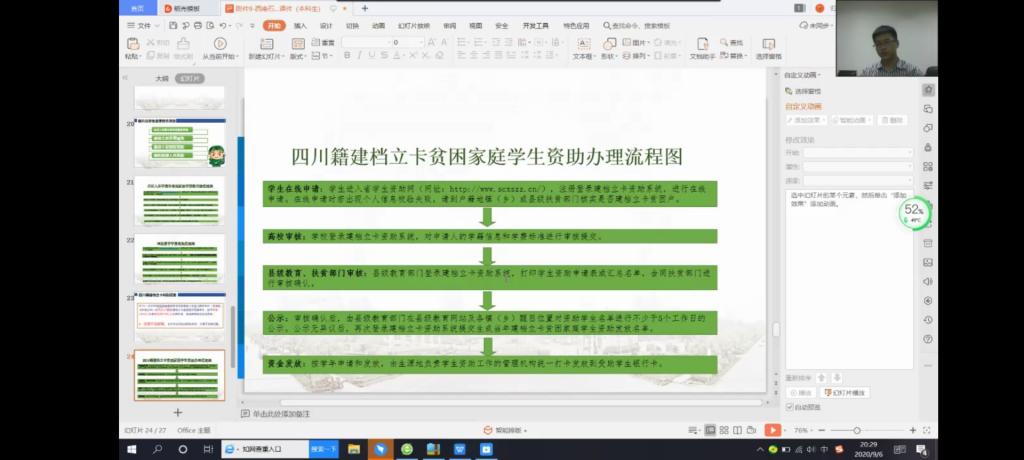Click the 文本框 text box icon
Viewport: 1024px width, 460px height.
[582, 43]
